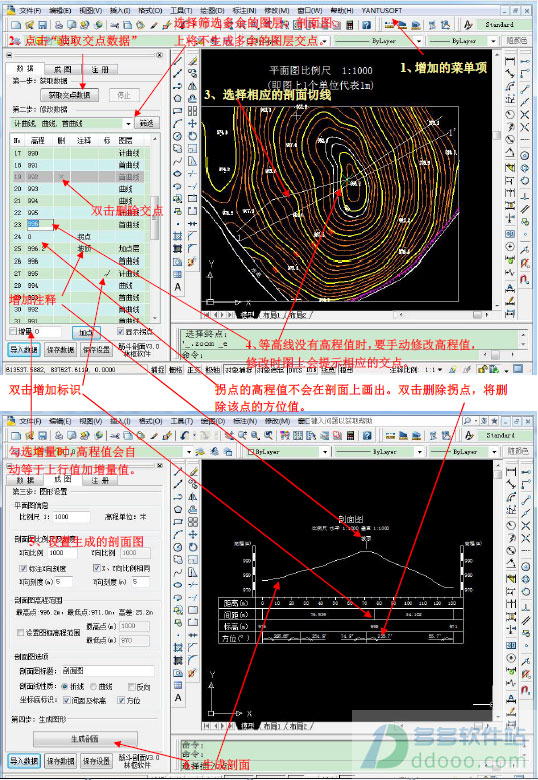Click Help question-mark icon in top window toolbar
Screen dimensions: 538x780
tap(366, 25)
